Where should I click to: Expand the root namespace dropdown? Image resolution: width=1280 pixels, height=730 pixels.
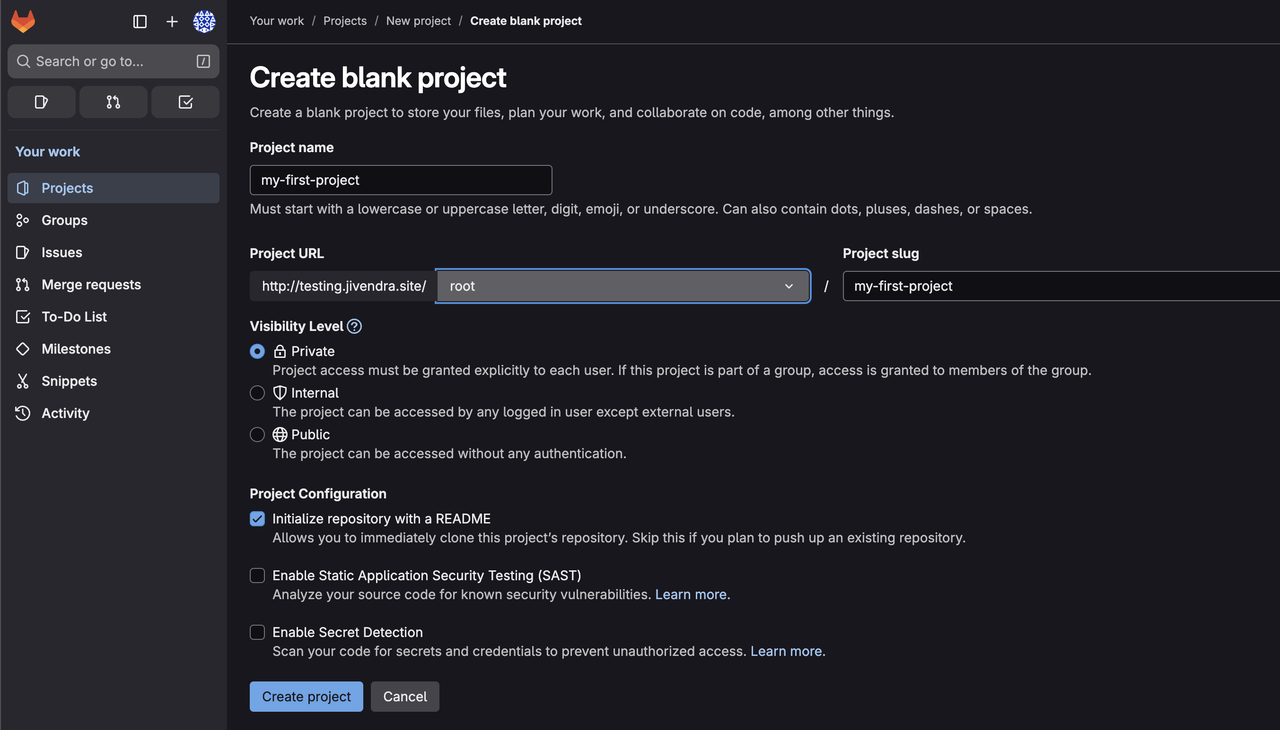point(622,286)
